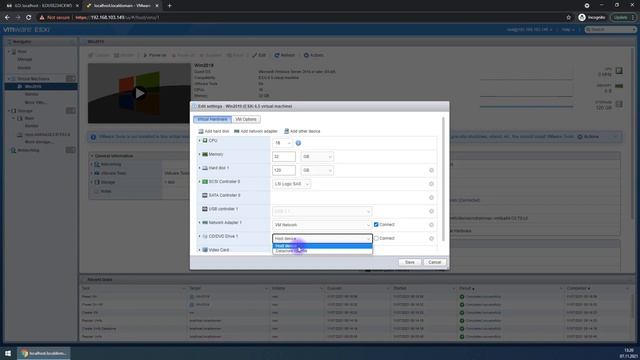Open the LSI Logic SAS controller dropdown
The height and width of the screenshot is (360, 640).
coord(291,184)
